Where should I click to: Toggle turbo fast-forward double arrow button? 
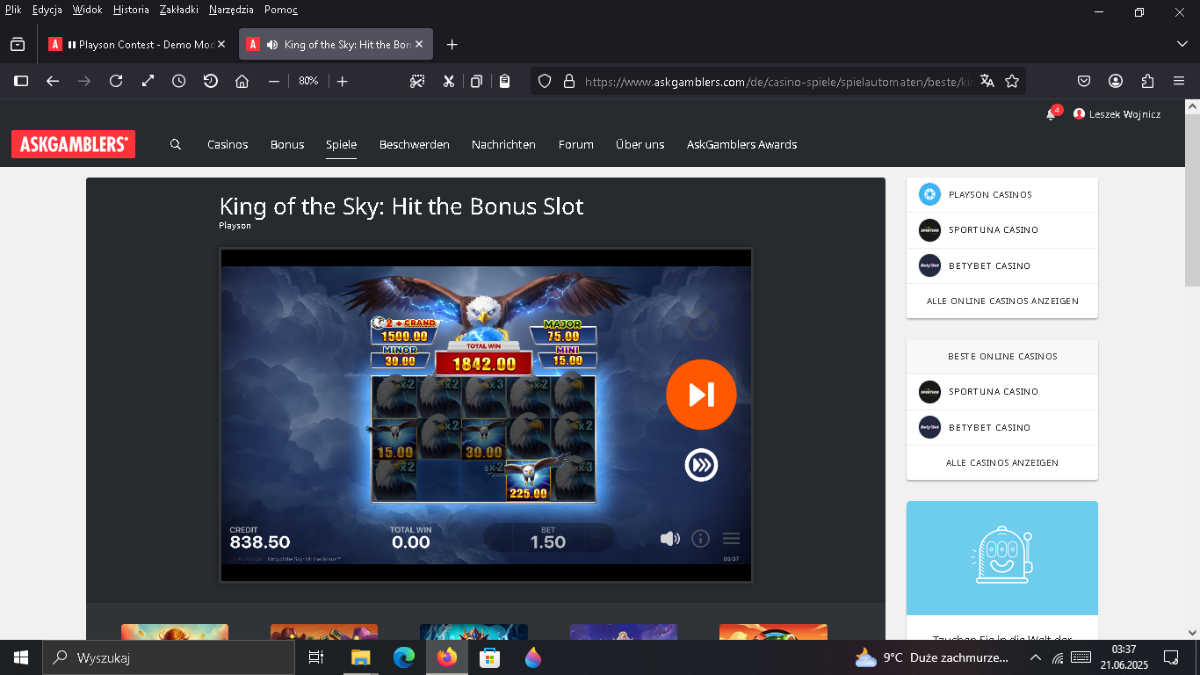[701, 465]
